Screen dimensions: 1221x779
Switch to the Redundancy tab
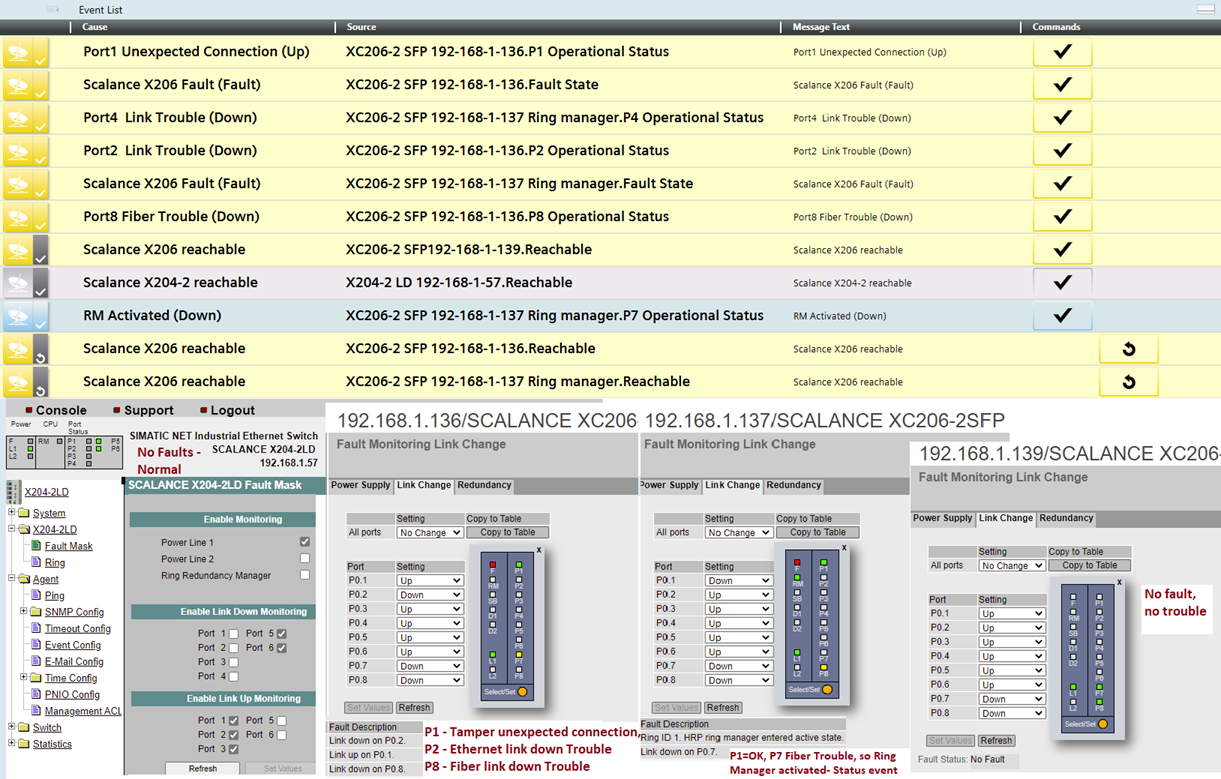[484, 486]
